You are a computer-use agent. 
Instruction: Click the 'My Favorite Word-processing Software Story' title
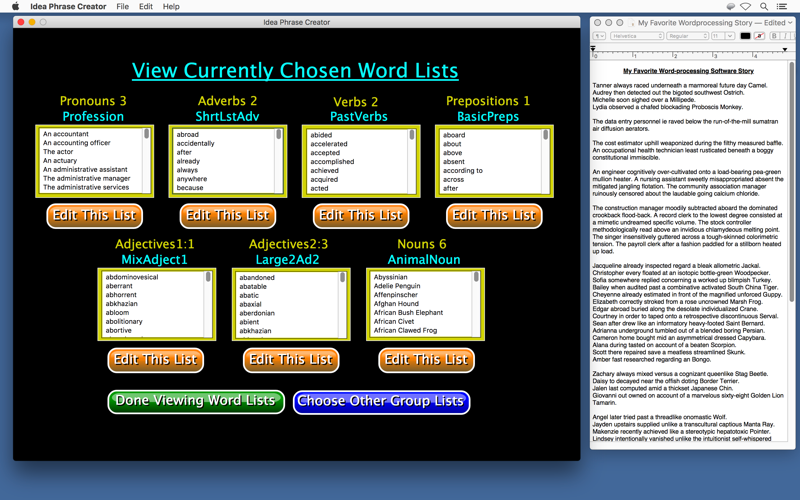[688, 71]
